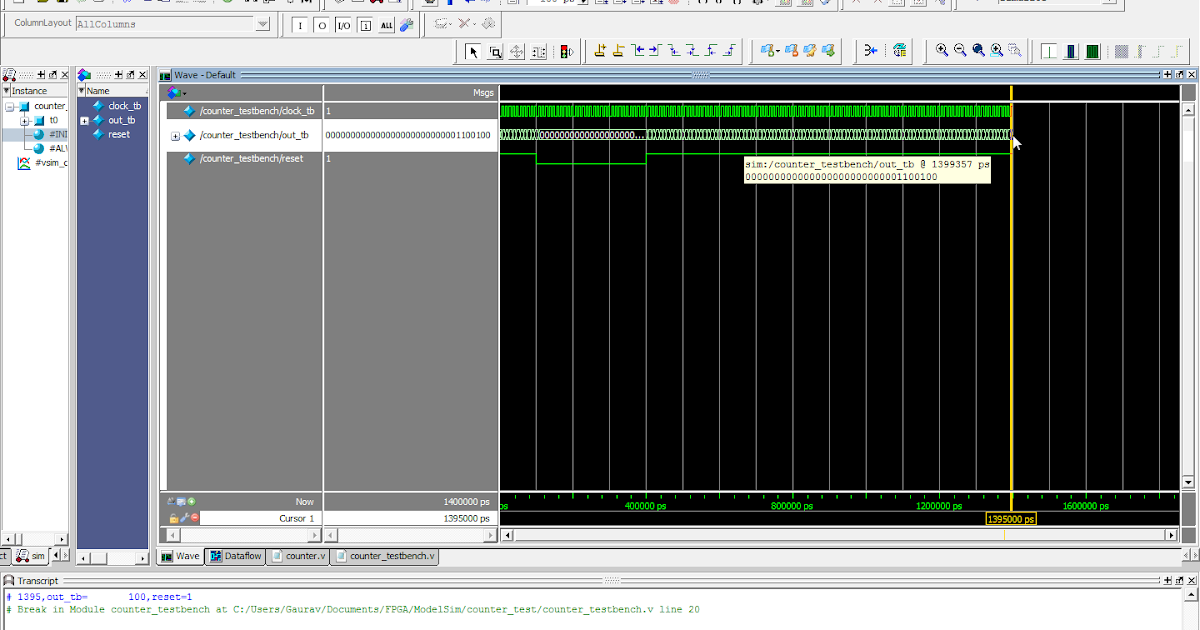Viewport: 1200px width, 630px height.
Task: Click the Zoom In magnifier icon
Action: pos(942,51)
